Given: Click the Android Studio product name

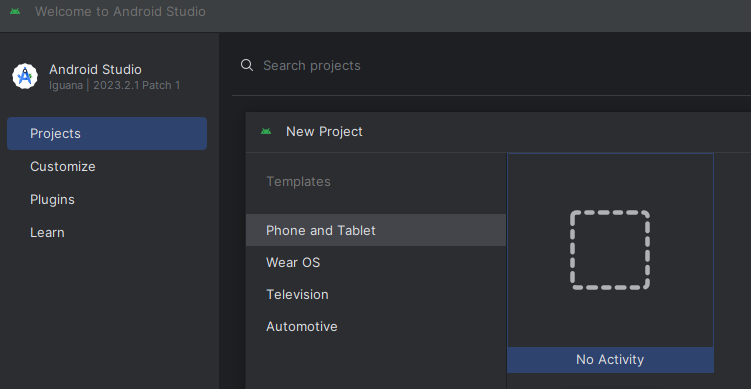Looking at the screenshot, I should click(95, 70).
